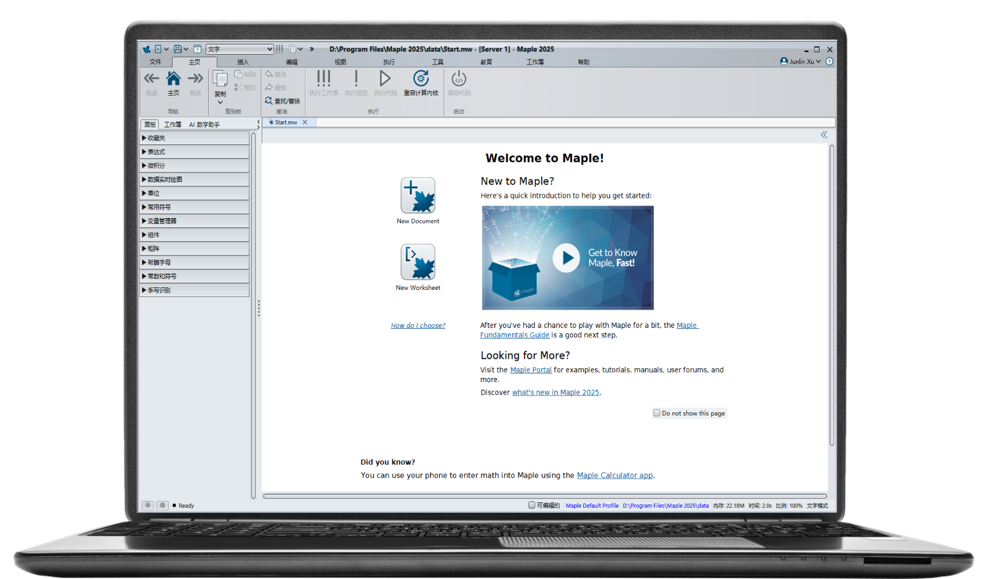
Task: Click the Cut (剪切) scissors icon
Action: click(x=238, y=87)
